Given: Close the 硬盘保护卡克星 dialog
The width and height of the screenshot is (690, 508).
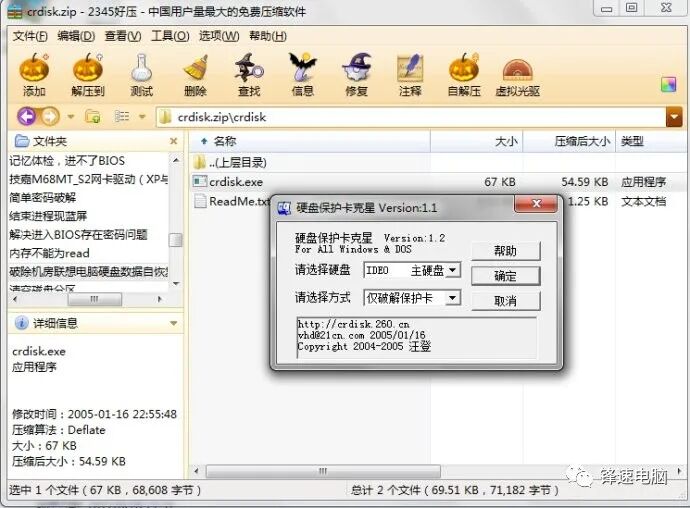Looking at the screenshot, I should click(x=536, y=203).
